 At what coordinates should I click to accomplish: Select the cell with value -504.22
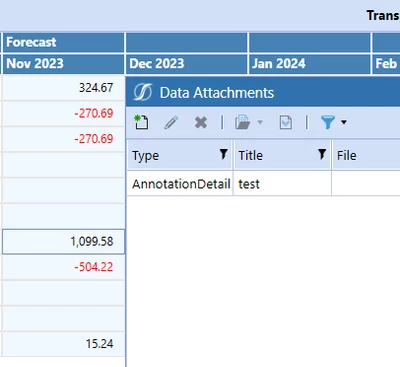[63, 267]
